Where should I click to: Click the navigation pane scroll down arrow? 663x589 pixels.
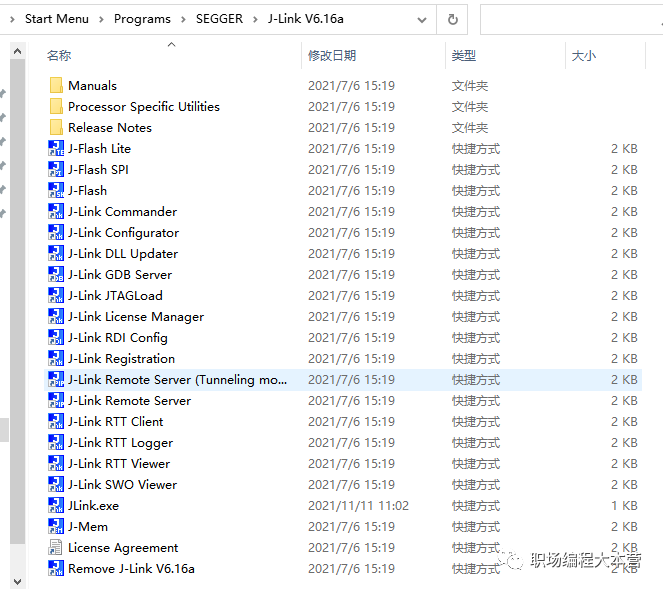(x=17, y=581)
